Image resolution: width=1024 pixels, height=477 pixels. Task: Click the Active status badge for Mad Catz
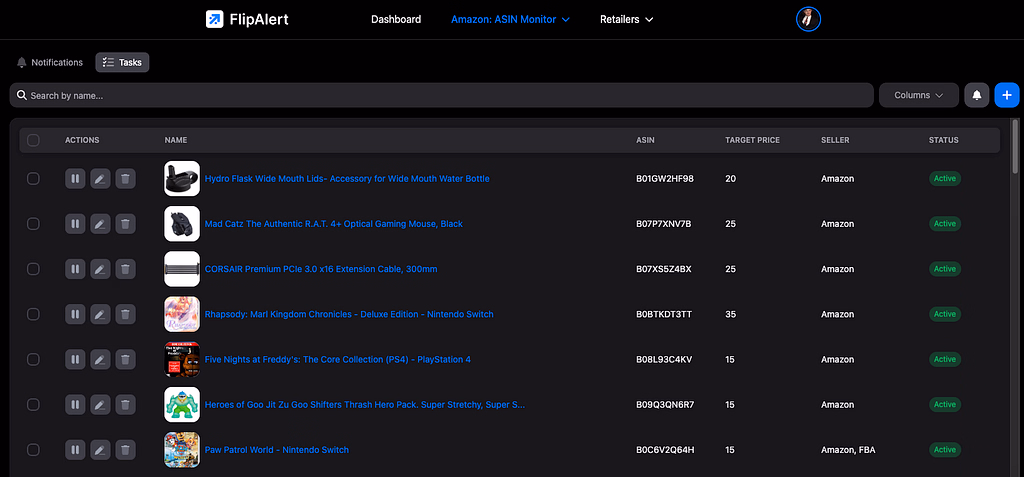coord(944,223)
